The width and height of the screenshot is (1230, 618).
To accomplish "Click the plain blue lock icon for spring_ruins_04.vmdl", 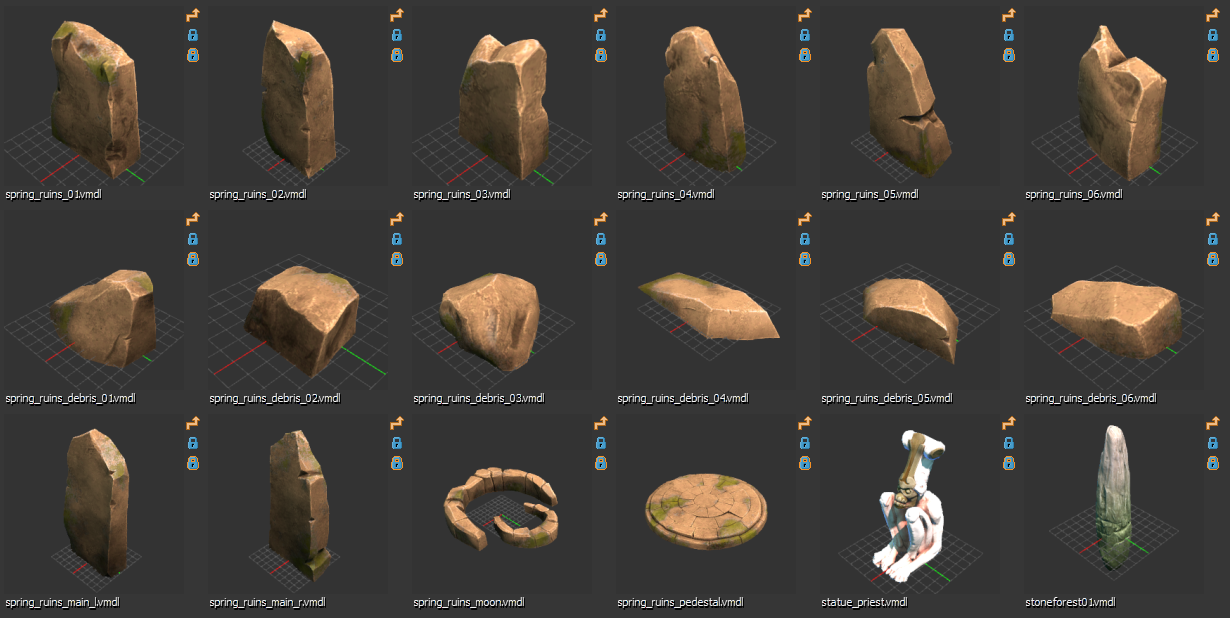I will [x=805, y=35].
